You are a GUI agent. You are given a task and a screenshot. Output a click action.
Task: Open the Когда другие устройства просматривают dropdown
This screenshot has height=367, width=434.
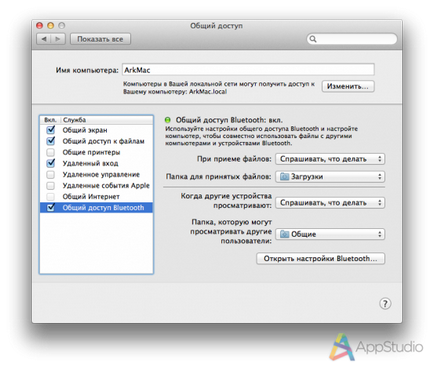point(330,203)
